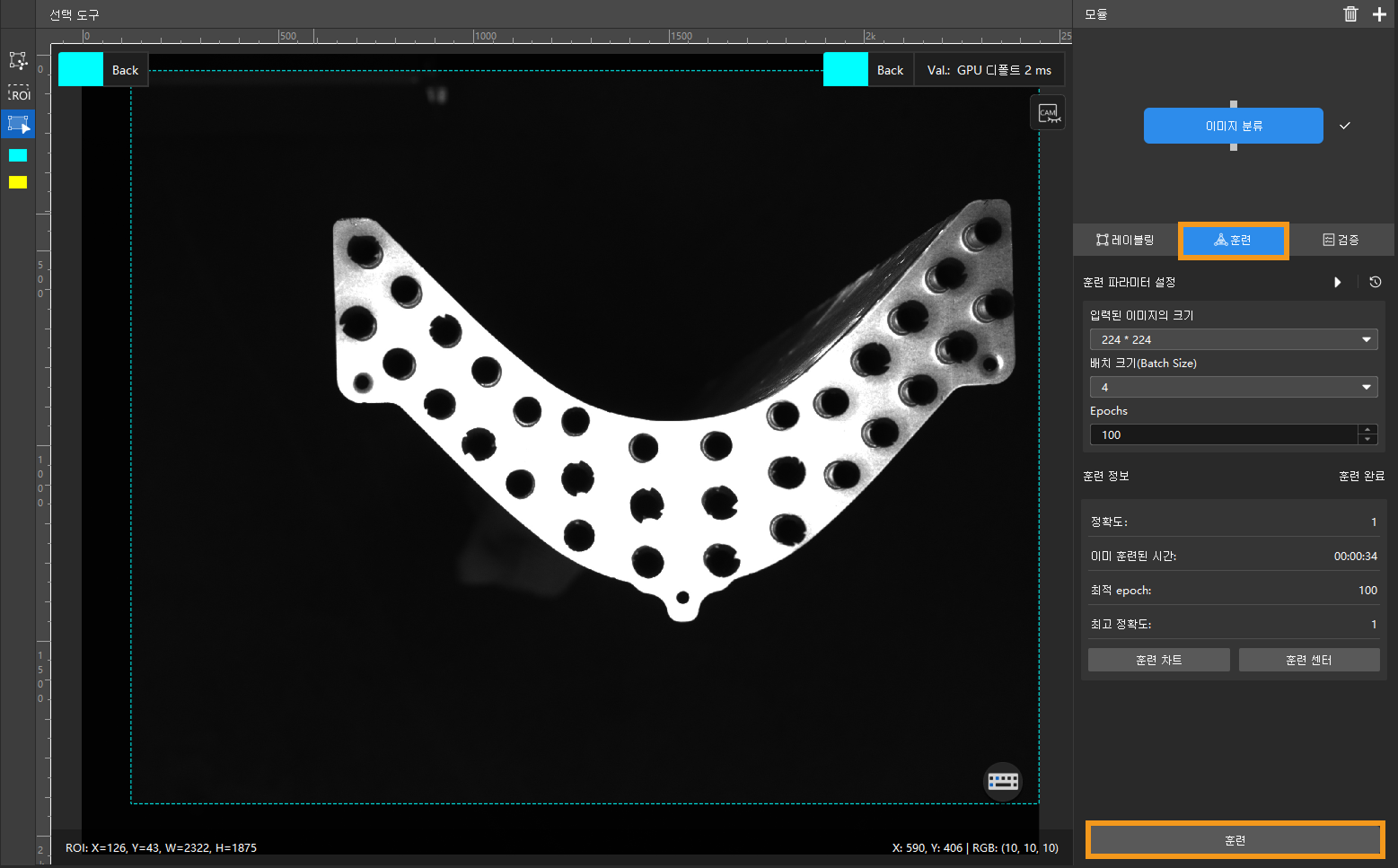The image size is (1398, 868).
Task: Click the node-editing tool icon at toolbar top
Action: coord(19,61)
